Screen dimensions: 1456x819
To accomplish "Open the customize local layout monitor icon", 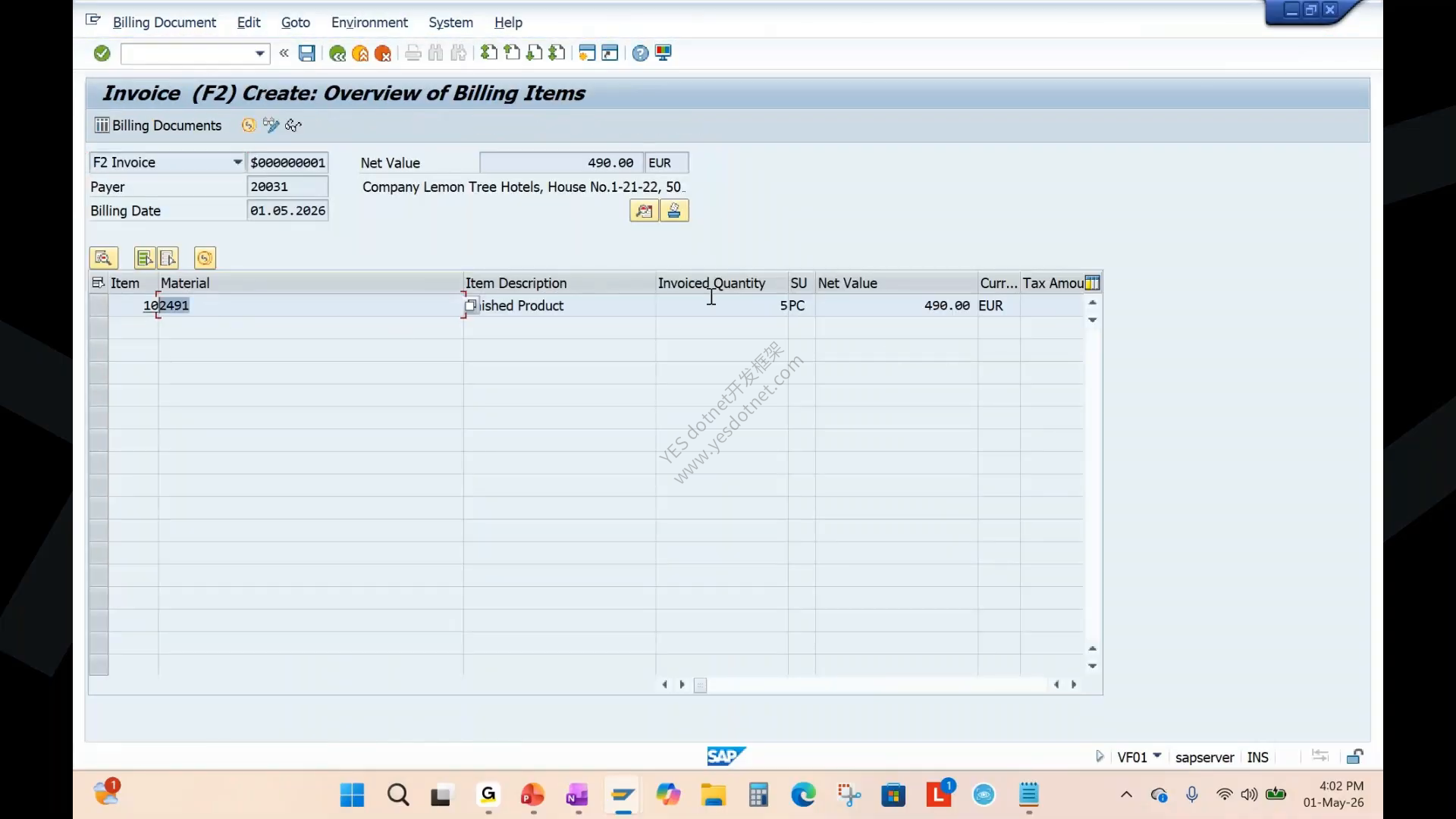I will (x=664, y=53).
